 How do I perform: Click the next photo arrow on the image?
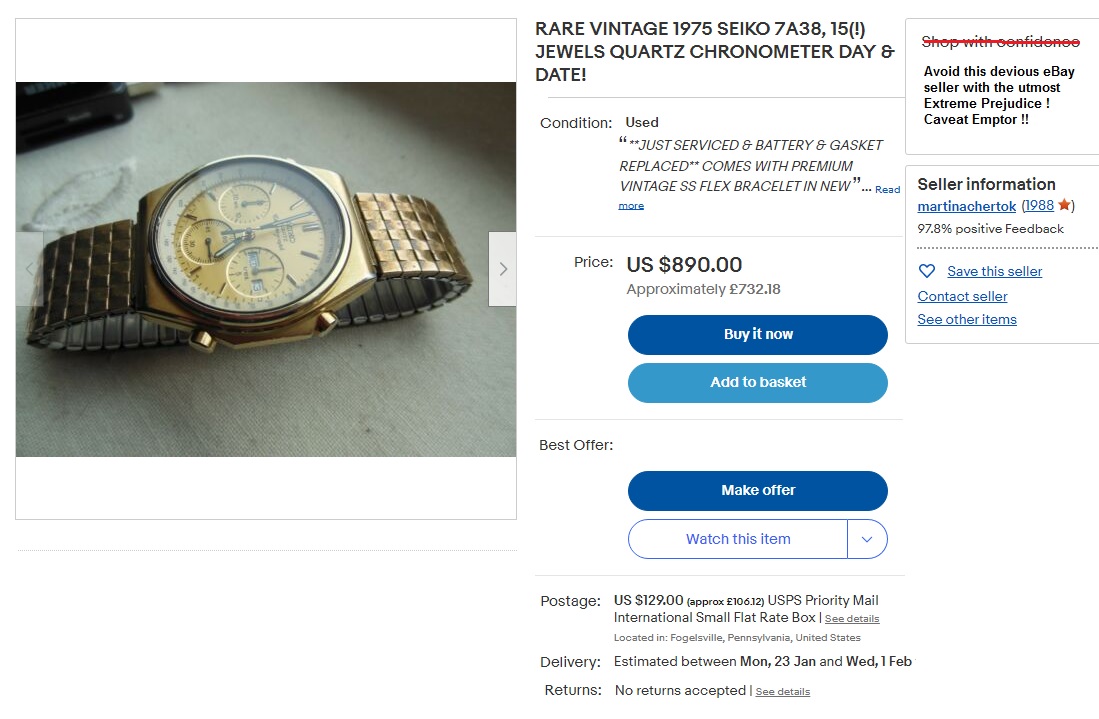[x=501, y=268]
